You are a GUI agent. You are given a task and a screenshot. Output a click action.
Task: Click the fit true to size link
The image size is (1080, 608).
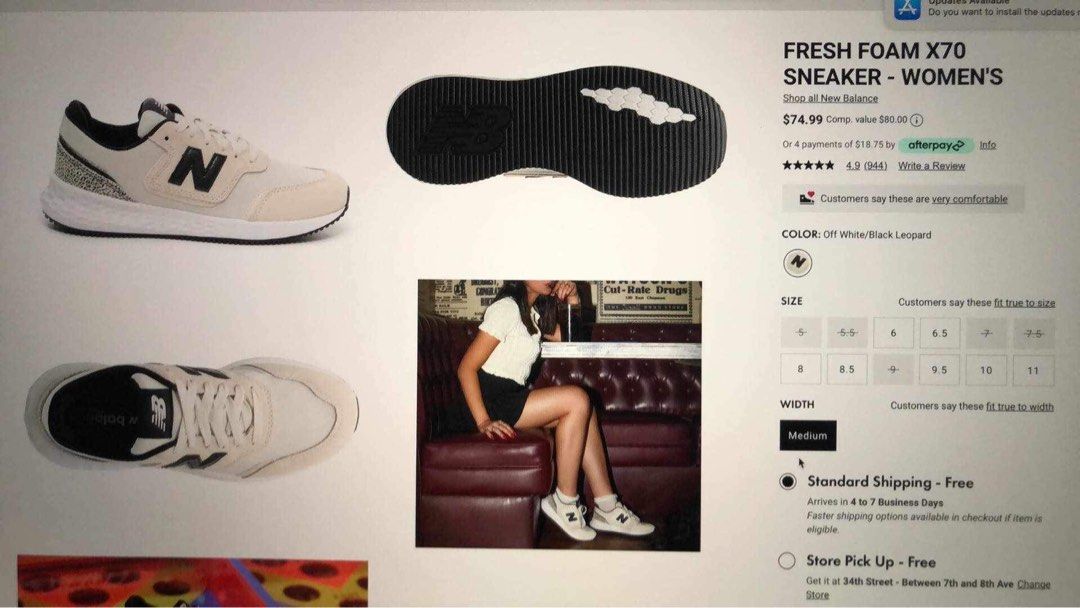coord(1024,303)
